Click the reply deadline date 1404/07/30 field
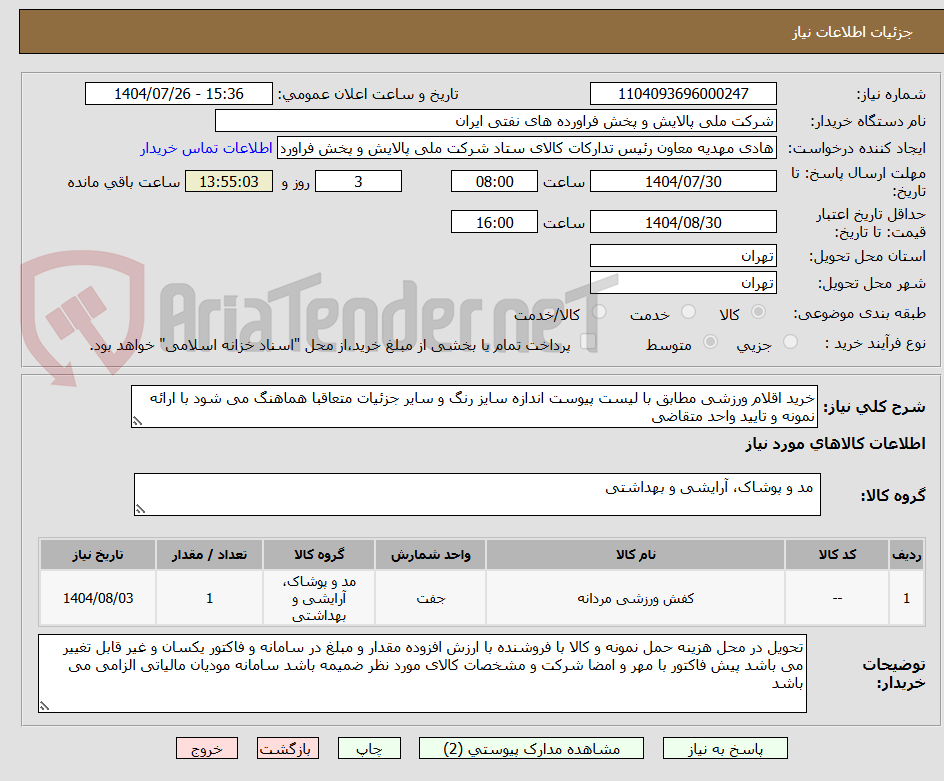Viewport: 944px width, 781px height. 683,181
